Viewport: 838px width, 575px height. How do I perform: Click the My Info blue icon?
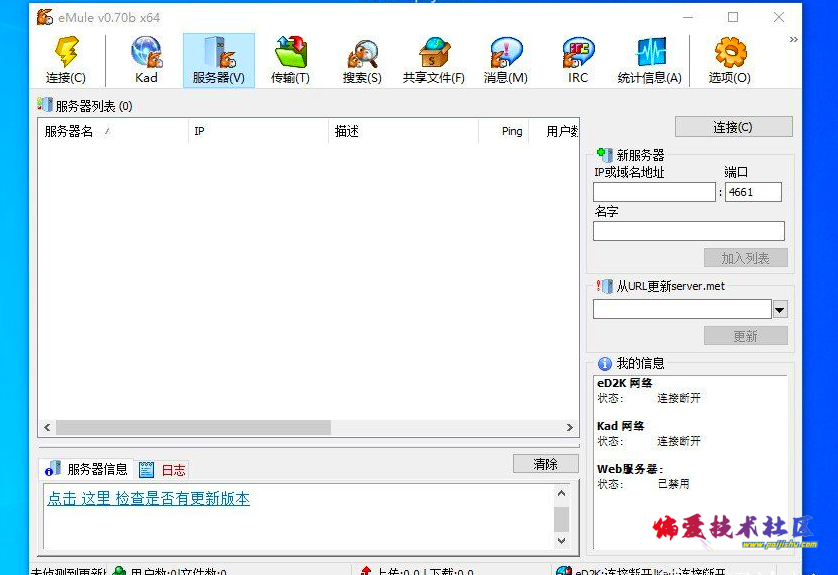(604, 364)
